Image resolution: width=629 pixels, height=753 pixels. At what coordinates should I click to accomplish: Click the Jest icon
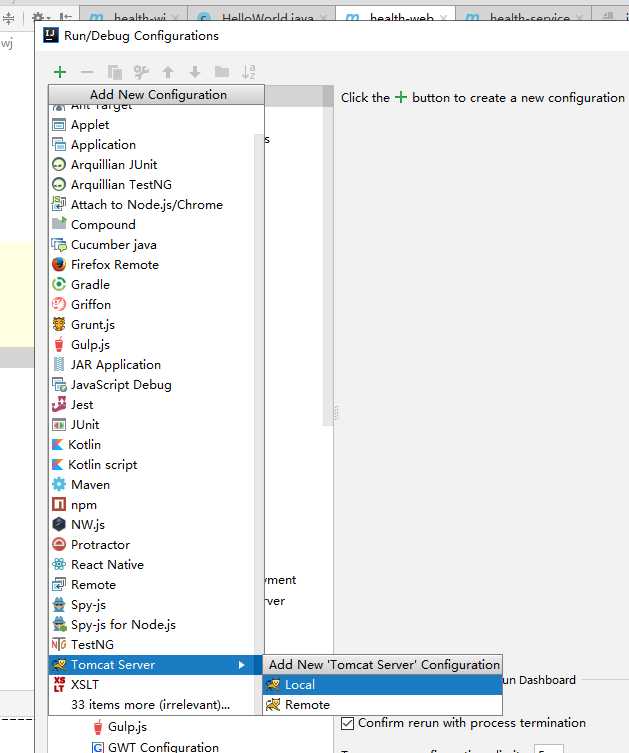click(59, 405)
